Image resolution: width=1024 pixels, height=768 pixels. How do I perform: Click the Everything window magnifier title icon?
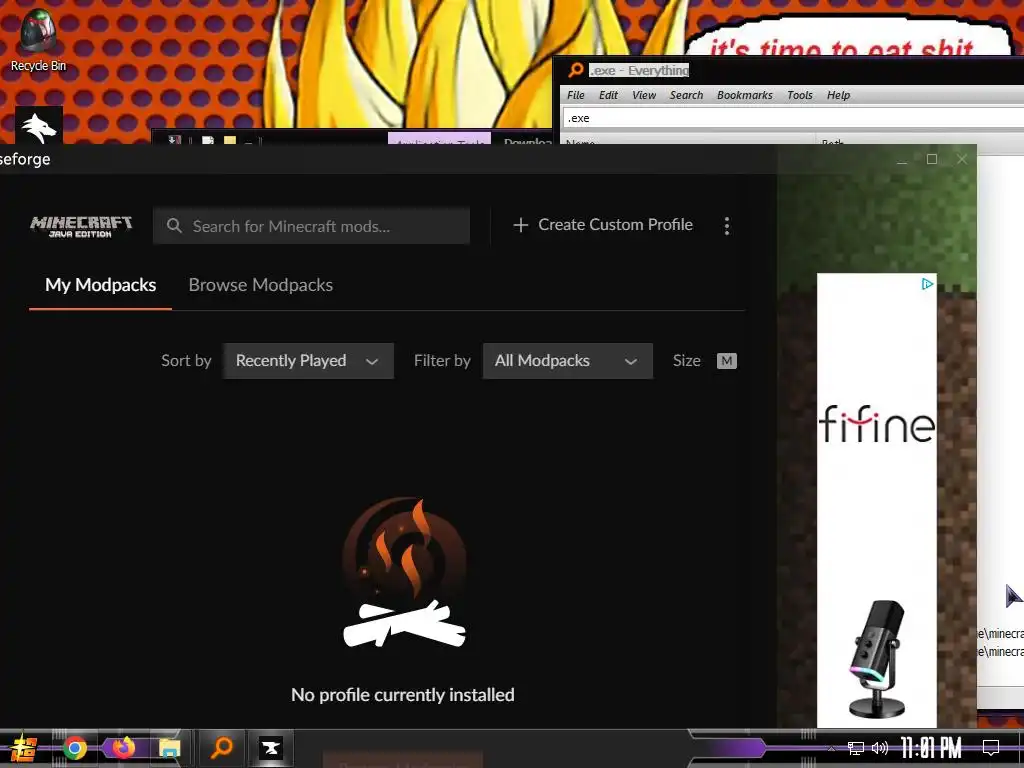pyautogui.click(x=575, y=70)
